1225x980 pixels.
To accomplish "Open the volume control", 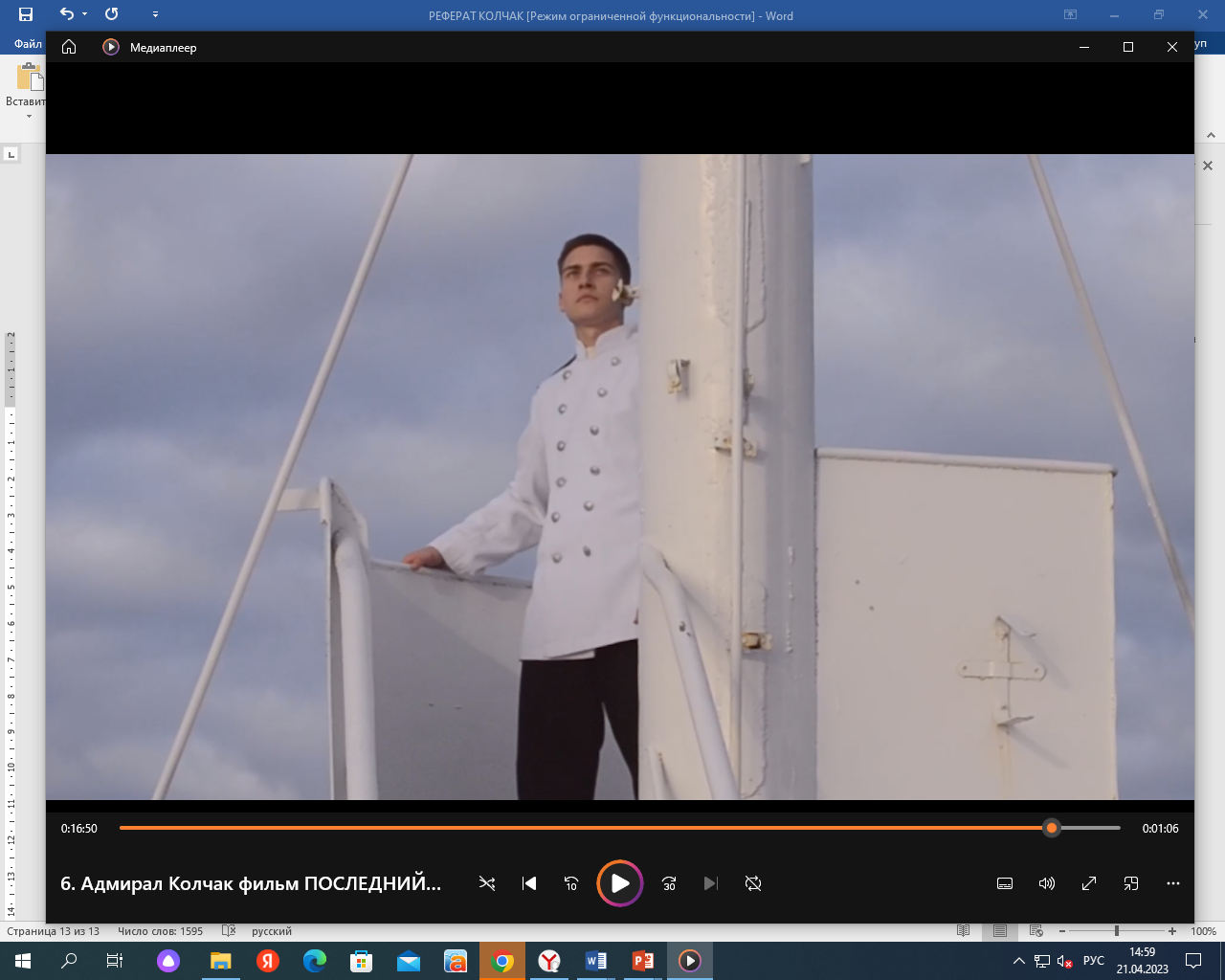I will click(x=1047, y=883).
